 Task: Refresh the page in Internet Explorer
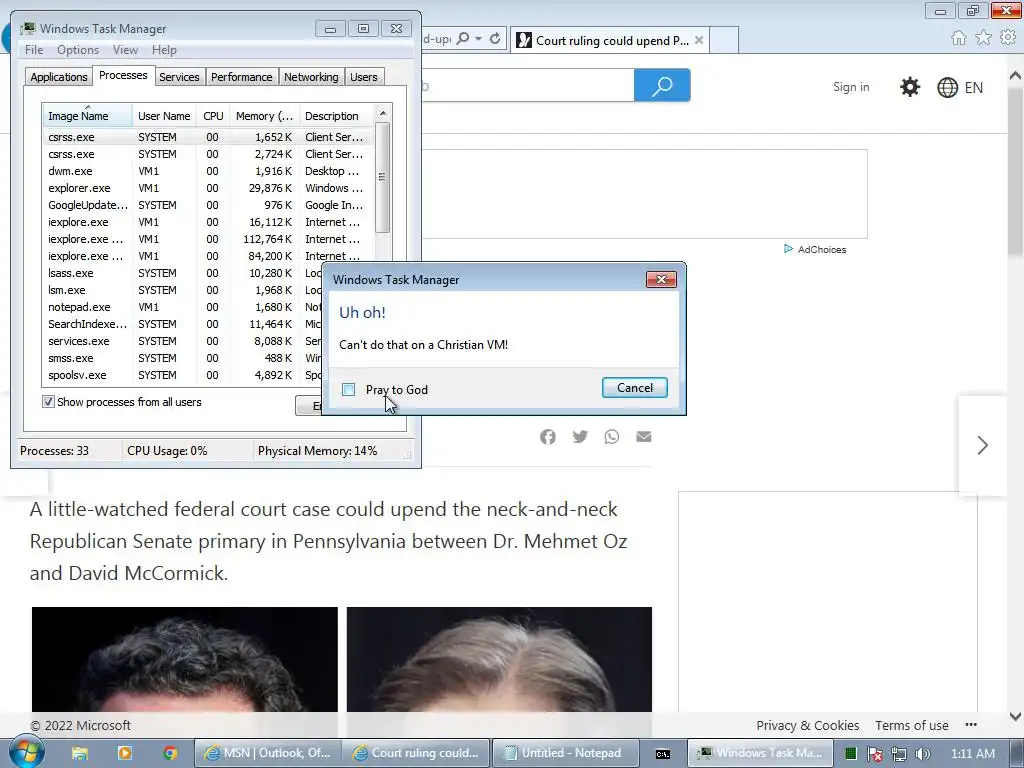tap(495, 39)
